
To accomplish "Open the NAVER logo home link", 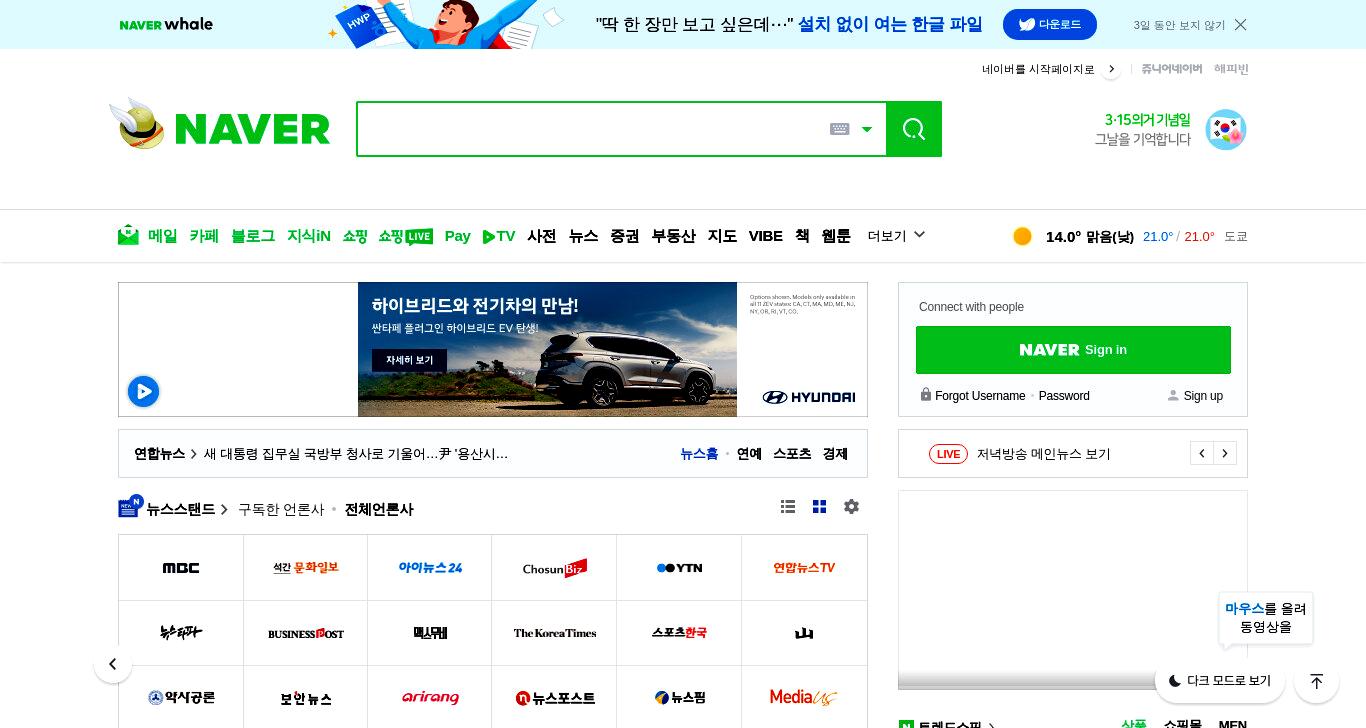I will (252, 129).
